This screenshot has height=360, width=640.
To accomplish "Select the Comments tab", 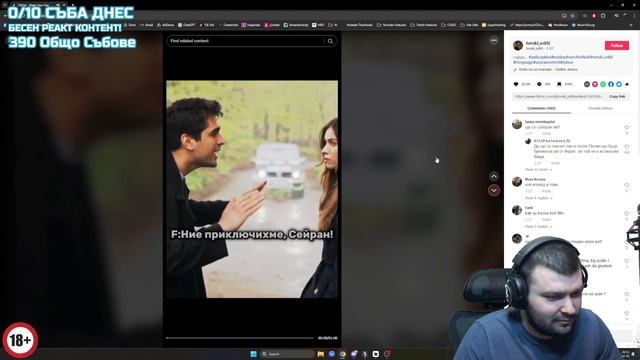I will pyautogui.click(x=541, y=109).
